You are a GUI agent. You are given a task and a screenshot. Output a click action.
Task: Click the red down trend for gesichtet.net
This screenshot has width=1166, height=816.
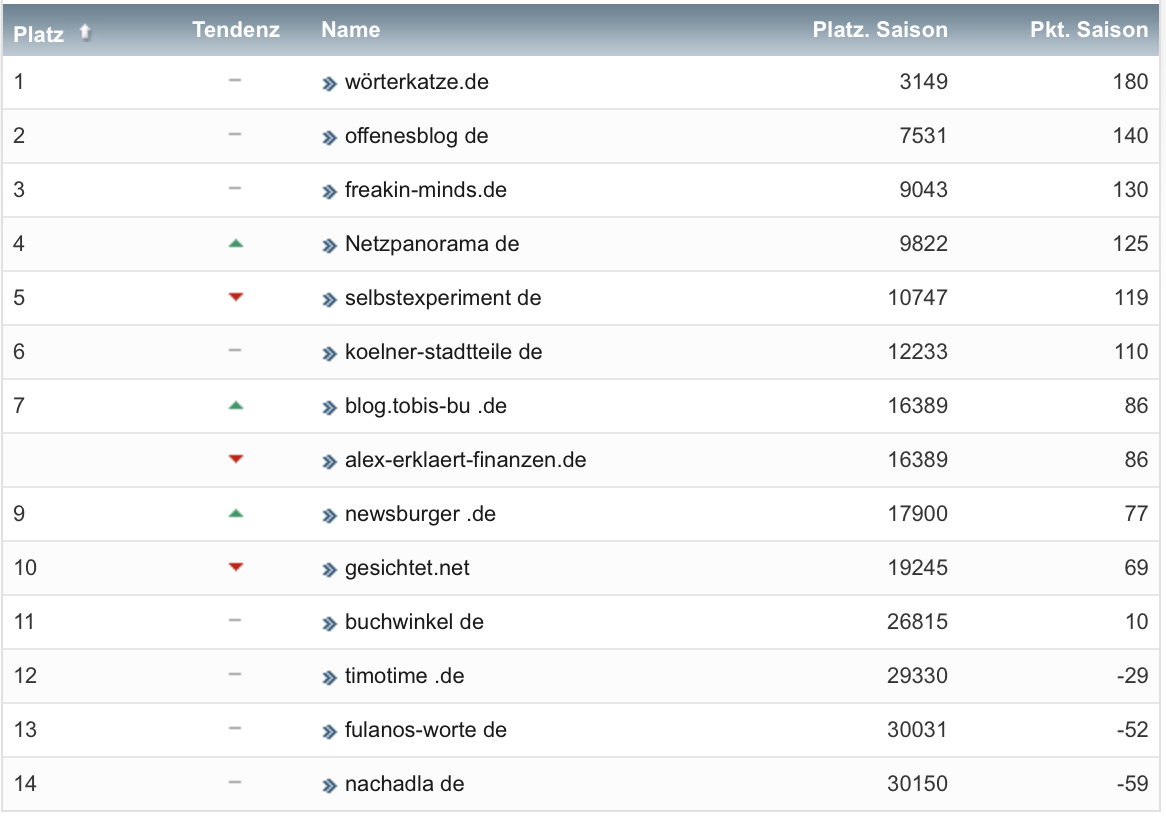[x=236, y=567]
